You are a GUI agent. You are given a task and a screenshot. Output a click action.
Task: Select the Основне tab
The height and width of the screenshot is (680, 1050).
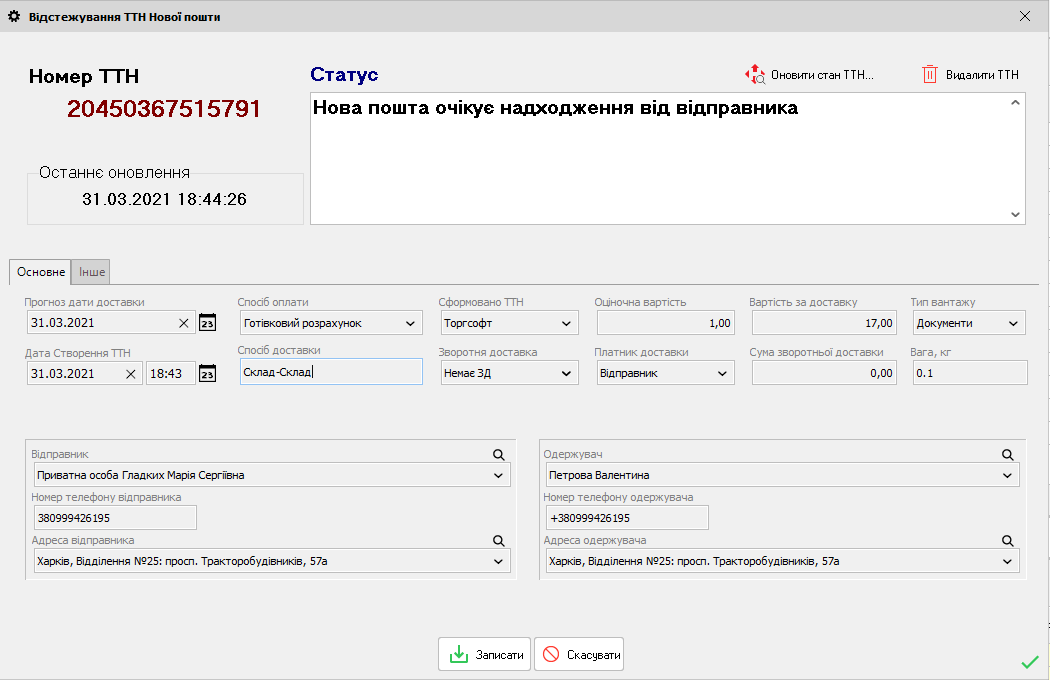pyautogui.click(x=40, y=271)
